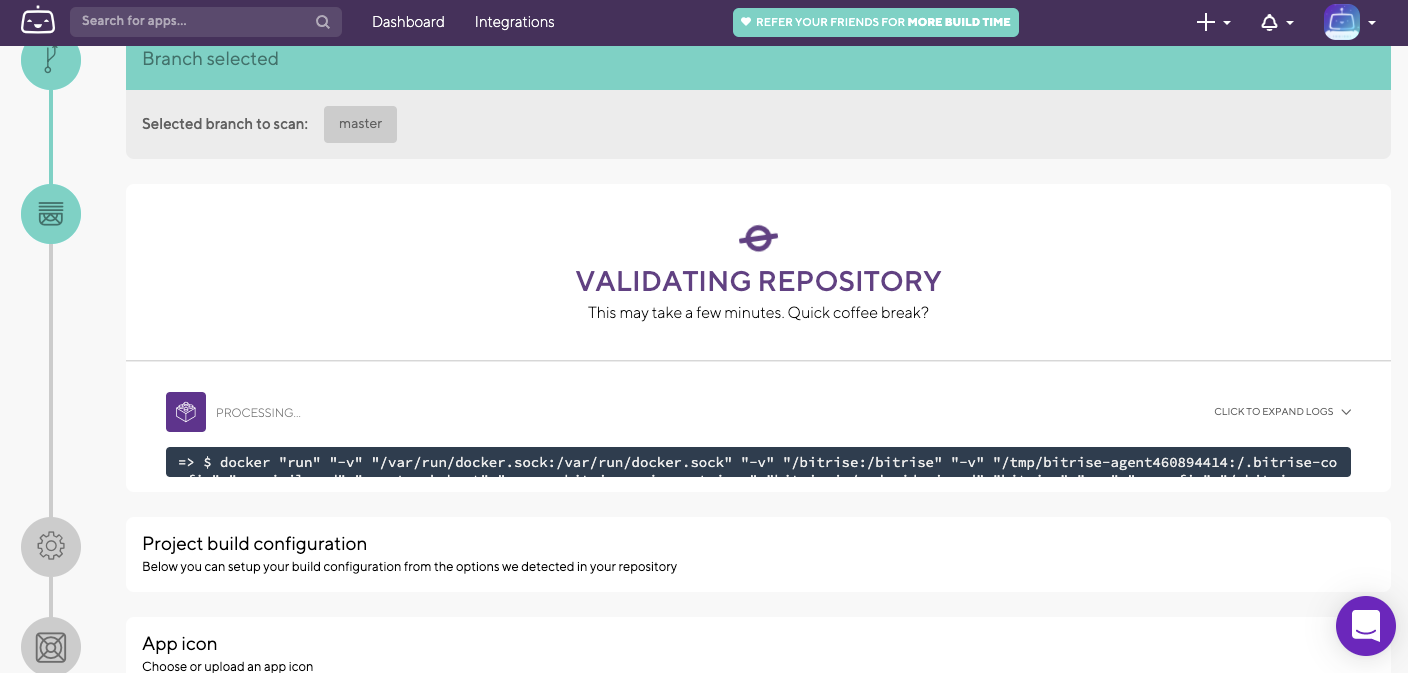Click the gear build configuration step icon
The image size is (1408, 673).
click(x=51, y=546)
